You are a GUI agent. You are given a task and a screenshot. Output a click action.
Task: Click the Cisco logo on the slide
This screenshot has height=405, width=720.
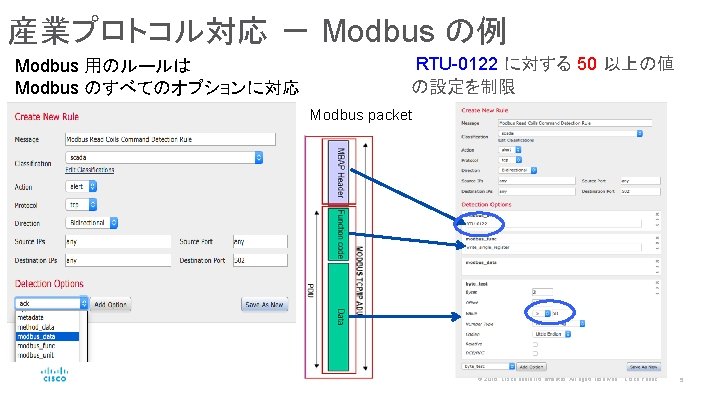point(55,374)
